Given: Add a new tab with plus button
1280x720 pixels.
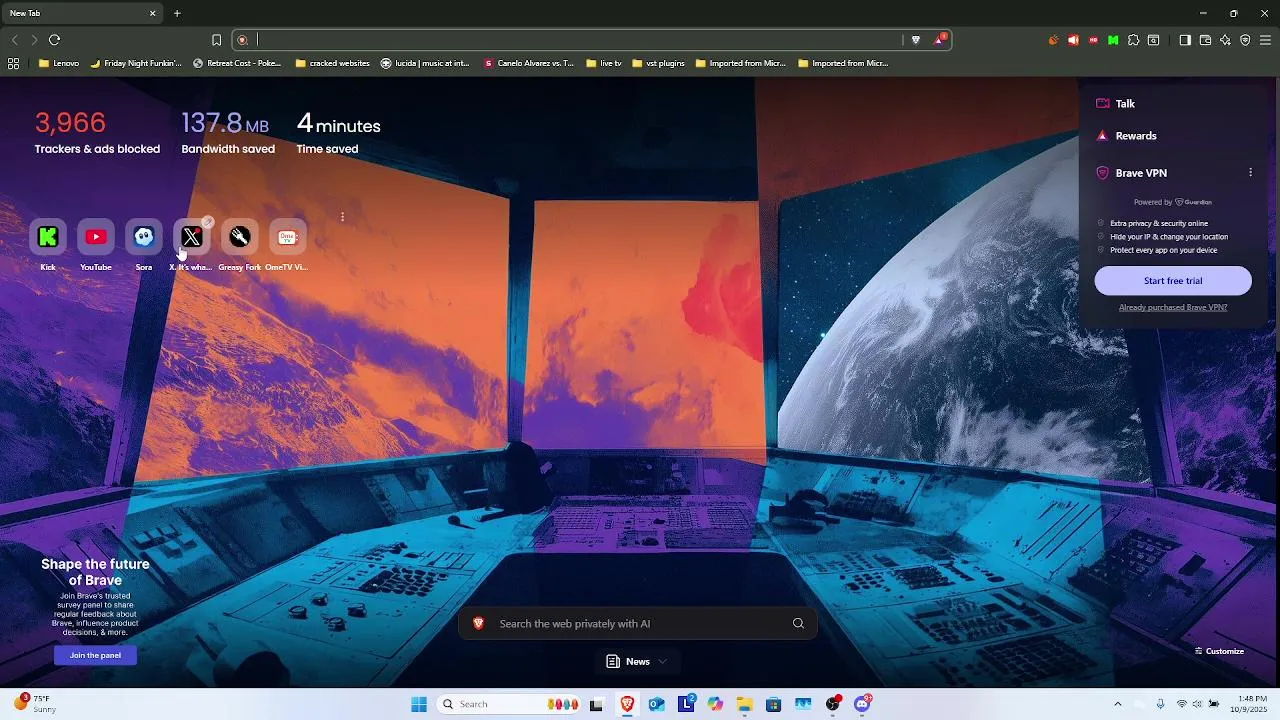Looking at the screenshot, I should (177, 13).
